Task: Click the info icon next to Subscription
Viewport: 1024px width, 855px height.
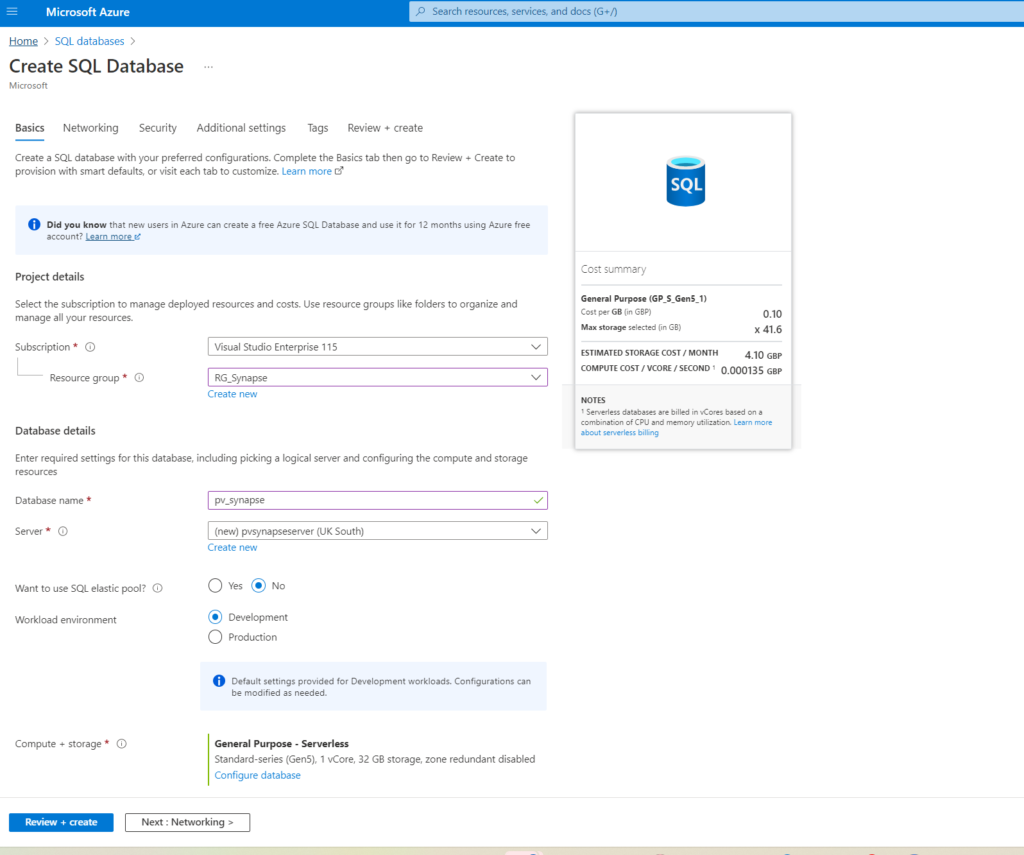Action: coord(90,347)
